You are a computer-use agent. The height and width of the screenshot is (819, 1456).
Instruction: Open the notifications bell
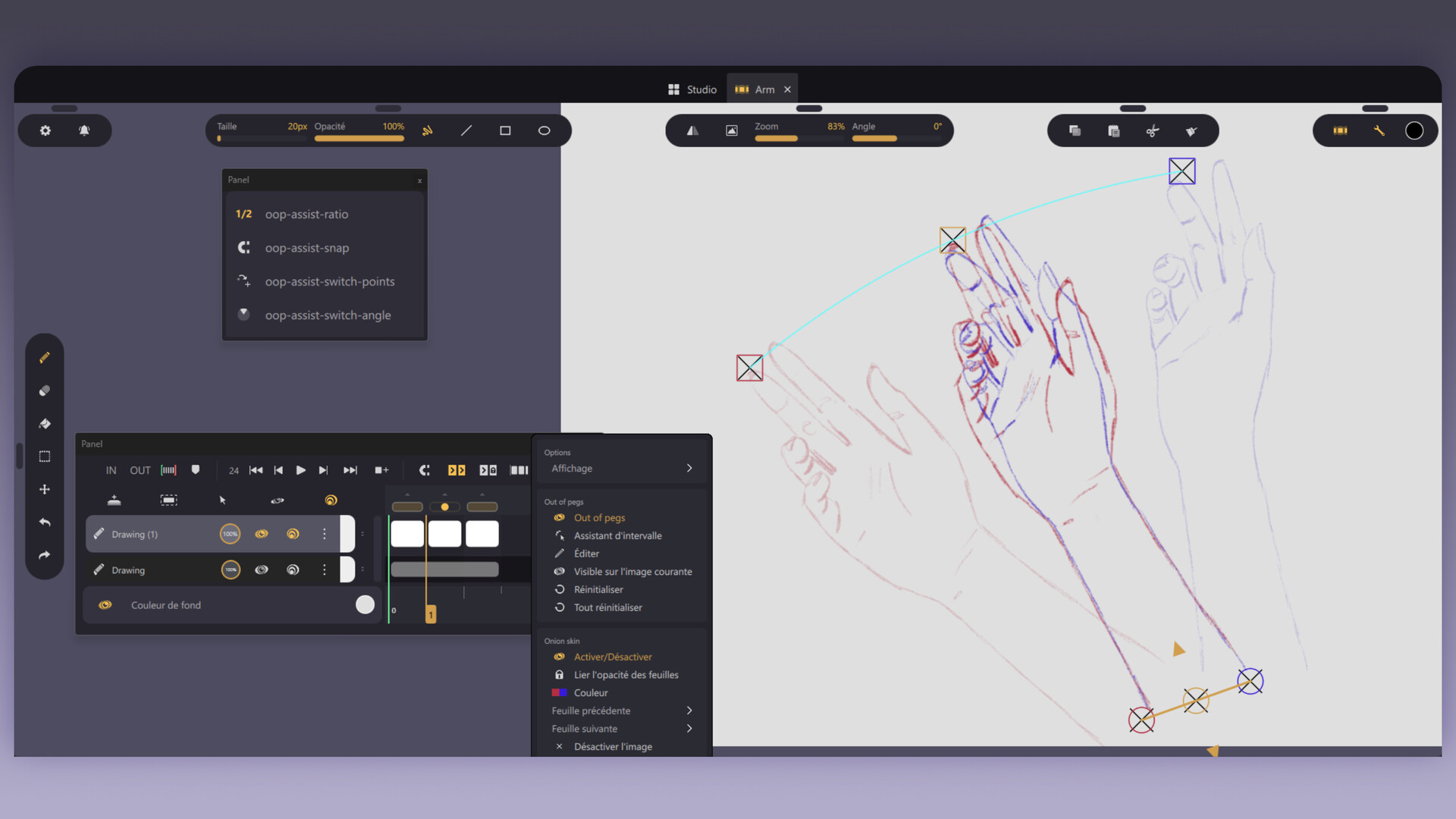[84, 130]
